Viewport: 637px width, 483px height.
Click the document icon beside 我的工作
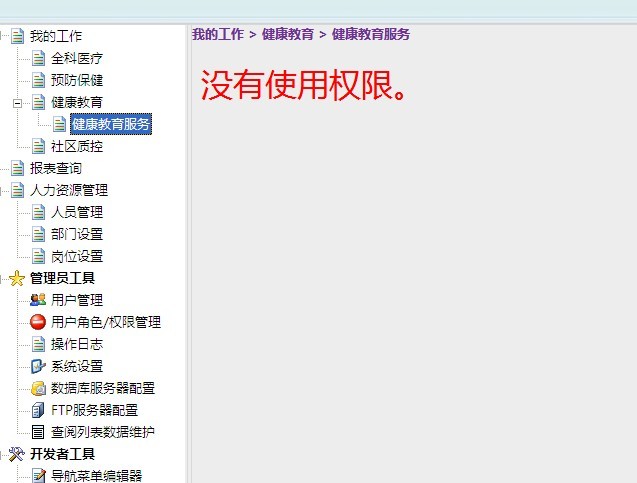(17, 36)
